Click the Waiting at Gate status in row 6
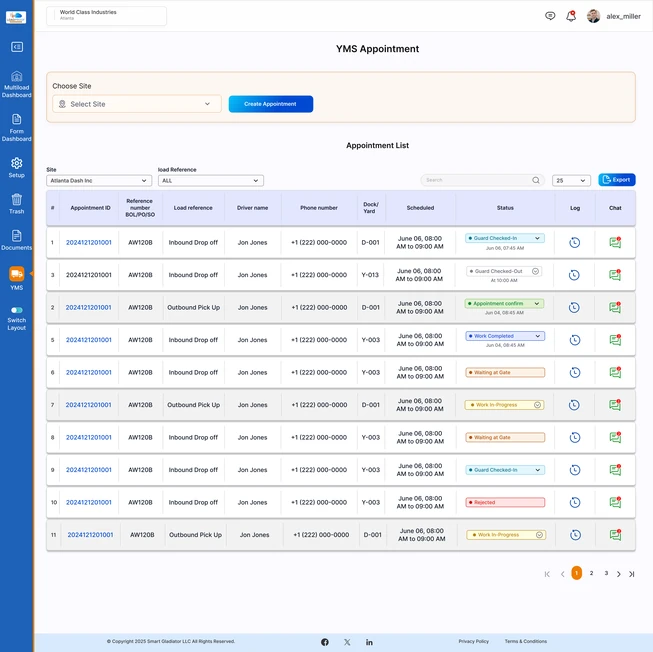 (505, 372)
